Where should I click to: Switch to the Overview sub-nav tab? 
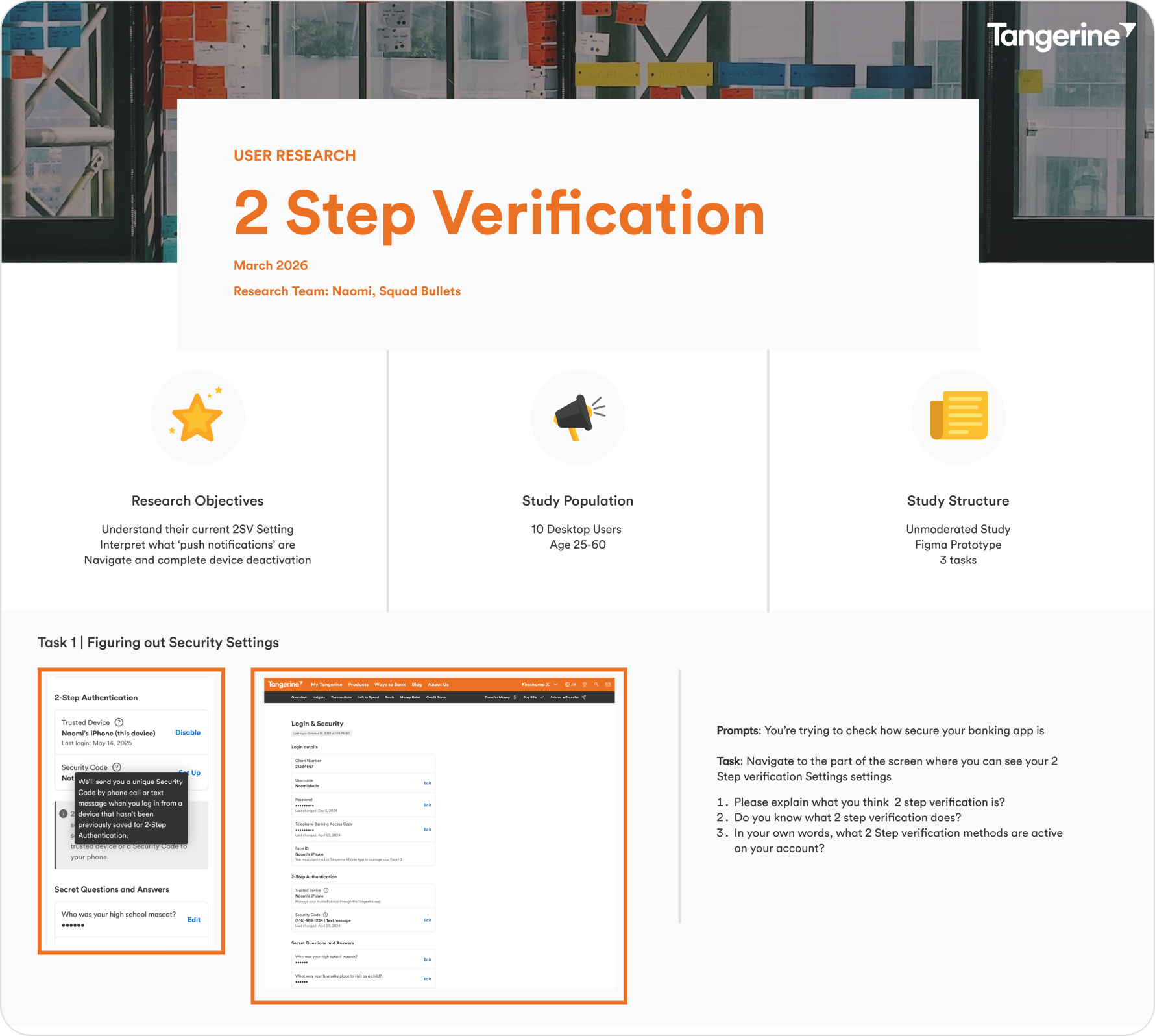tap(299, 697)
